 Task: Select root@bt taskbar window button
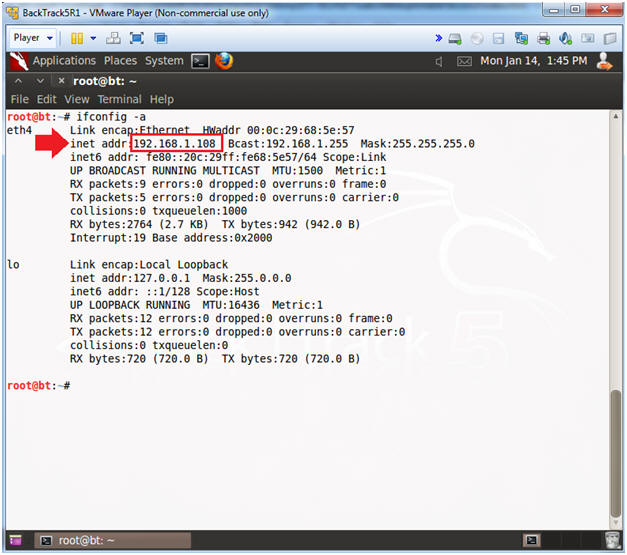pos(112,540)
